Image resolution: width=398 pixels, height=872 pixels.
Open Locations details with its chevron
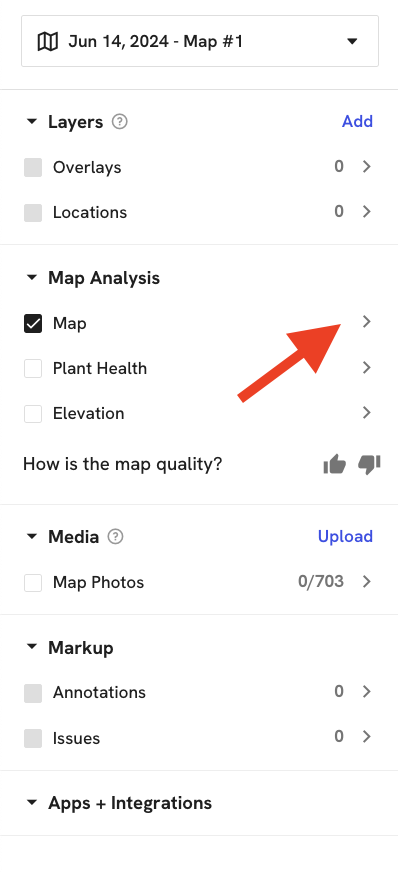pyautogui.click(x=366, y=211)
